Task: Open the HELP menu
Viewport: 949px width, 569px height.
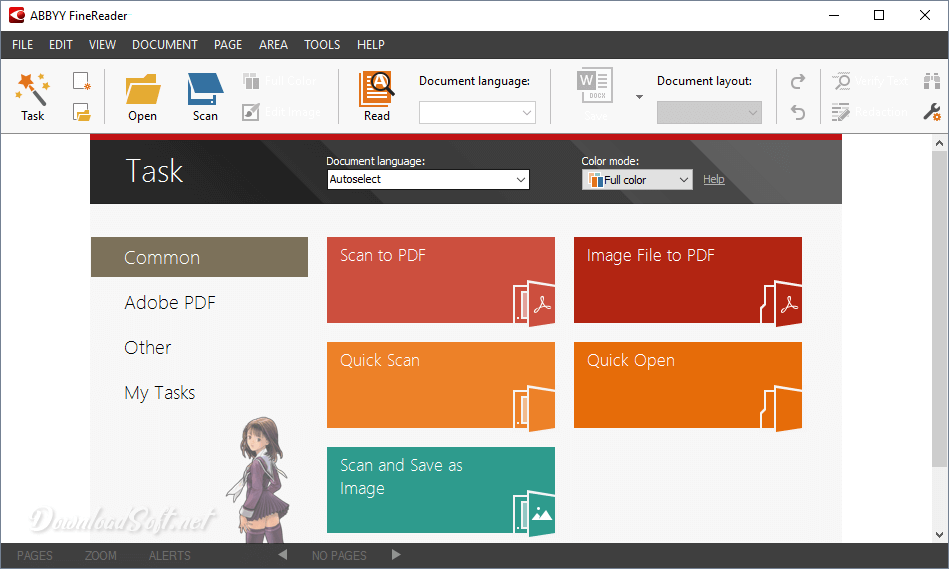Action: pos(370,45)
